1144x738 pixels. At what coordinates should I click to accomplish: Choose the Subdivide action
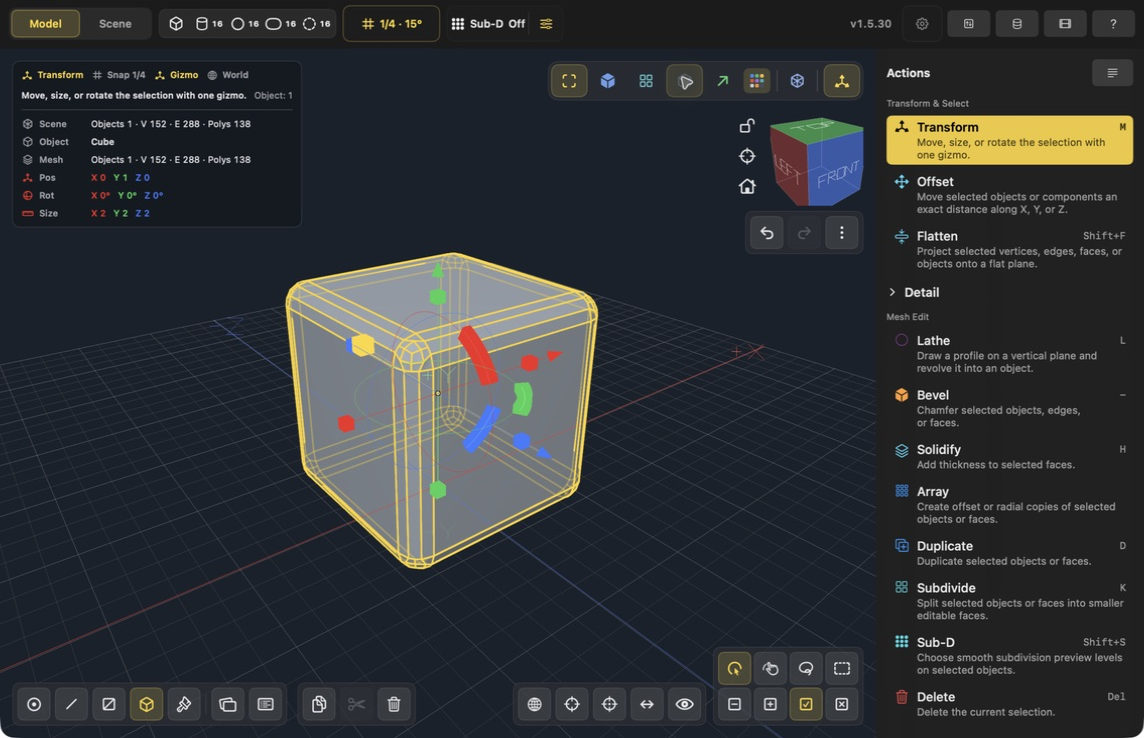tap(1010, 601)
